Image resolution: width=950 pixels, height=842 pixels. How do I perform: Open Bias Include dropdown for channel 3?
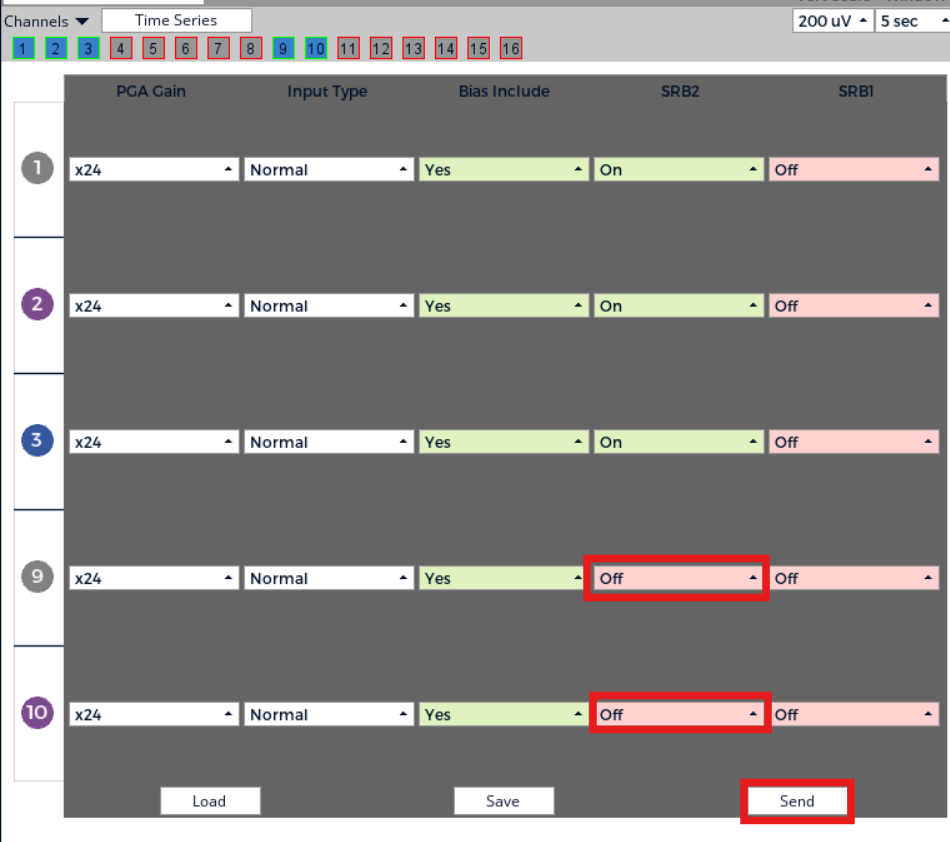coord(503,442)
